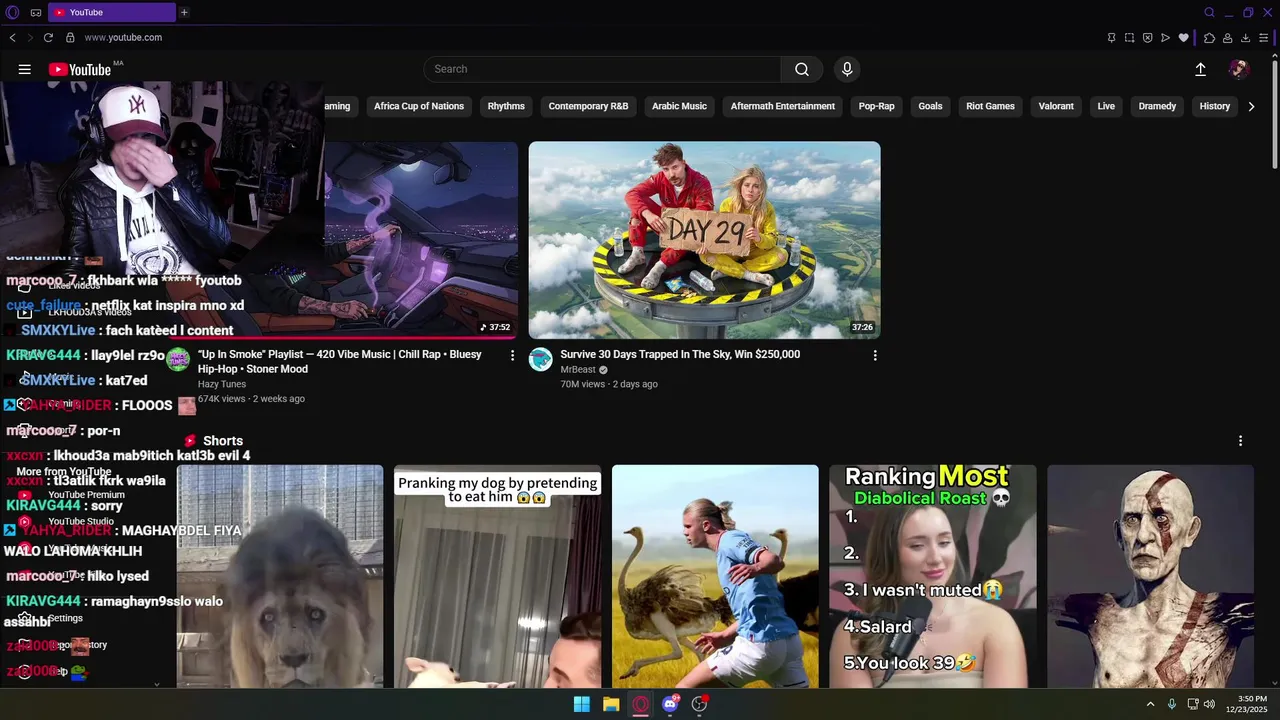Open the player arrow icon in the toolbar
The height and width of the screenshot is (720, 1280).
[1165, 38]
